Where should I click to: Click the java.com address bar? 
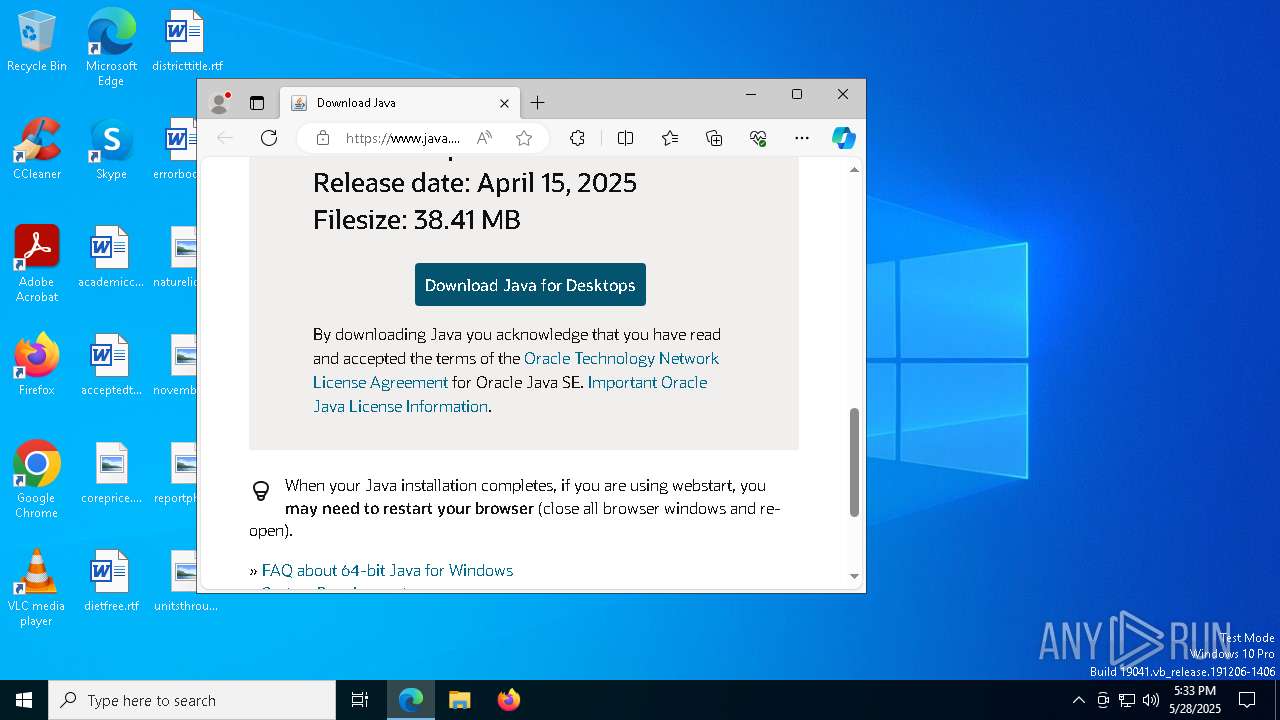pyautogui.click(x=403, y=138)
